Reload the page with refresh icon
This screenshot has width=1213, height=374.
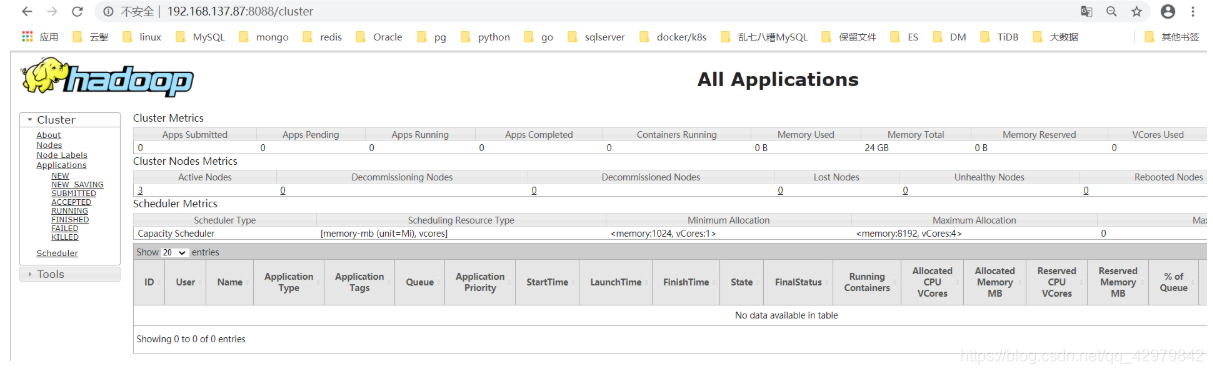pos(77,12)
